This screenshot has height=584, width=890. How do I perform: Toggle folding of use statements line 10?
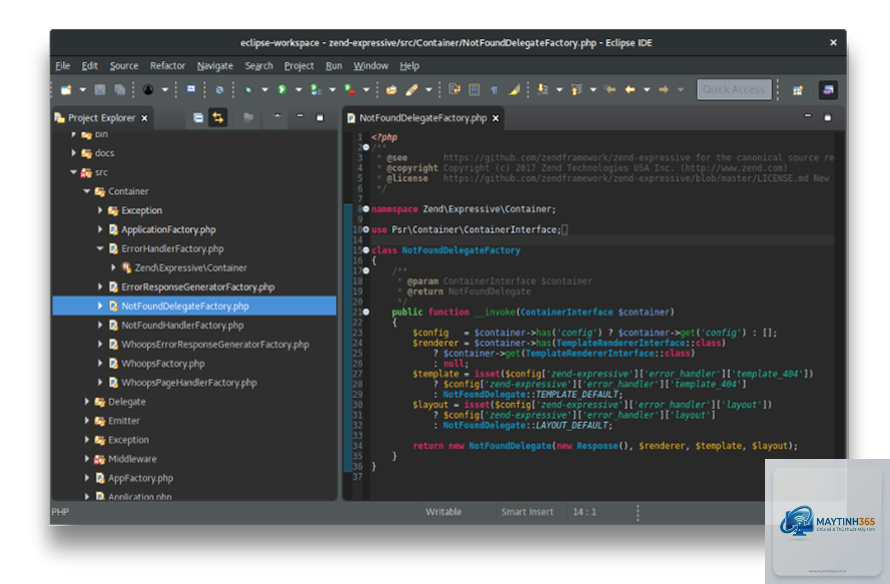coord(366,229)
